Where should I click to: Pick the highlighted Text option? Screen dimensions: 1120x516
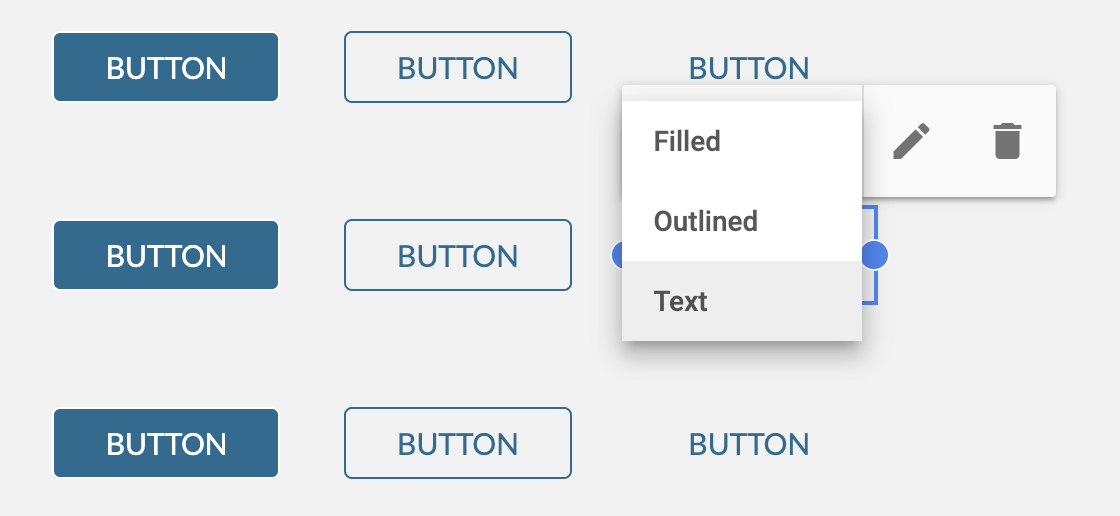point(742,301)
